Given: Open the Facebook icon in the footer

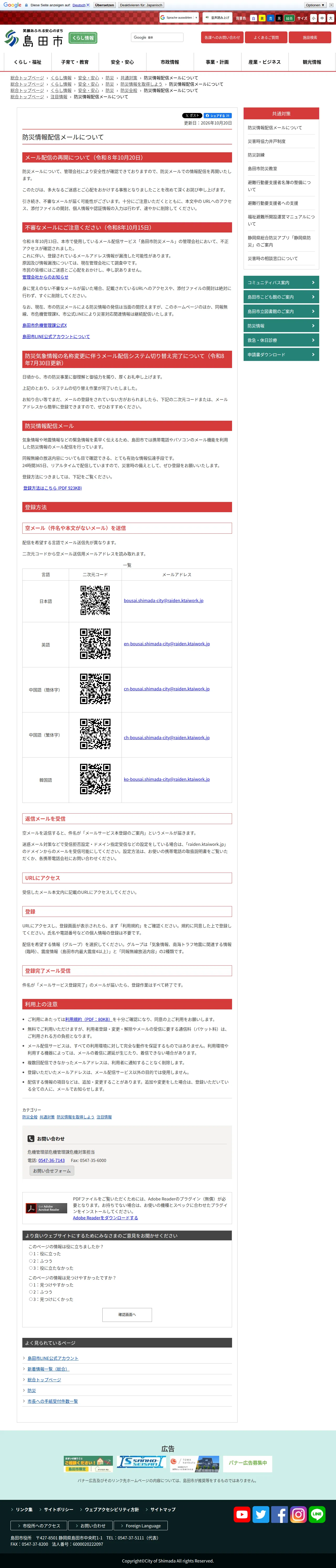Looking at the screenshot, I should coord(279,1515).
